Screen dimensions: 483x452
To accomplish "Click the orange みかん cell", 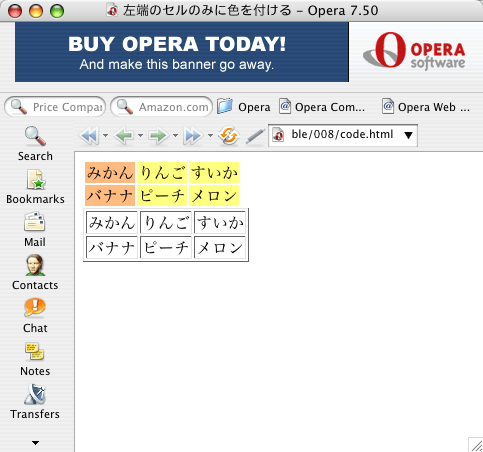I will tap(110, 173).
